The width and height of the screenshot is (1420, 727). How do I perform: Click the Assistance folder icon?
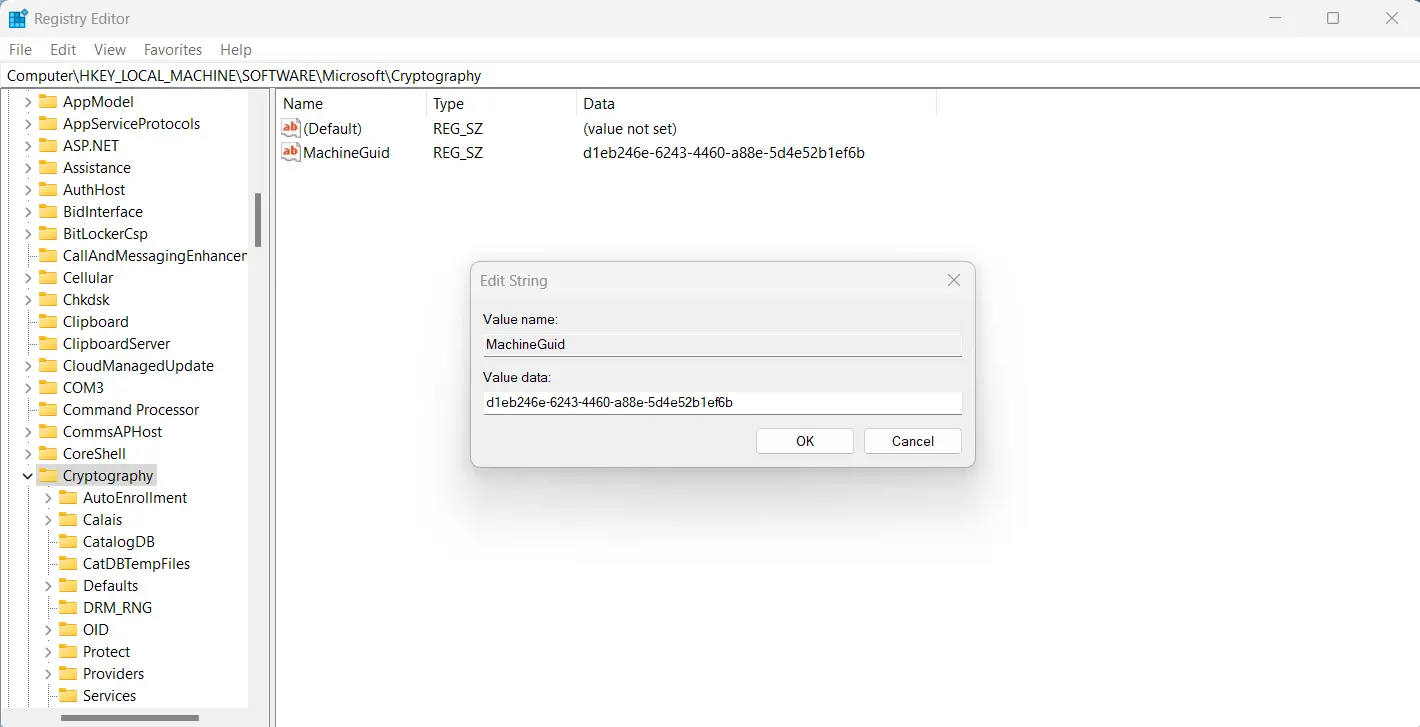click(48, 167)
